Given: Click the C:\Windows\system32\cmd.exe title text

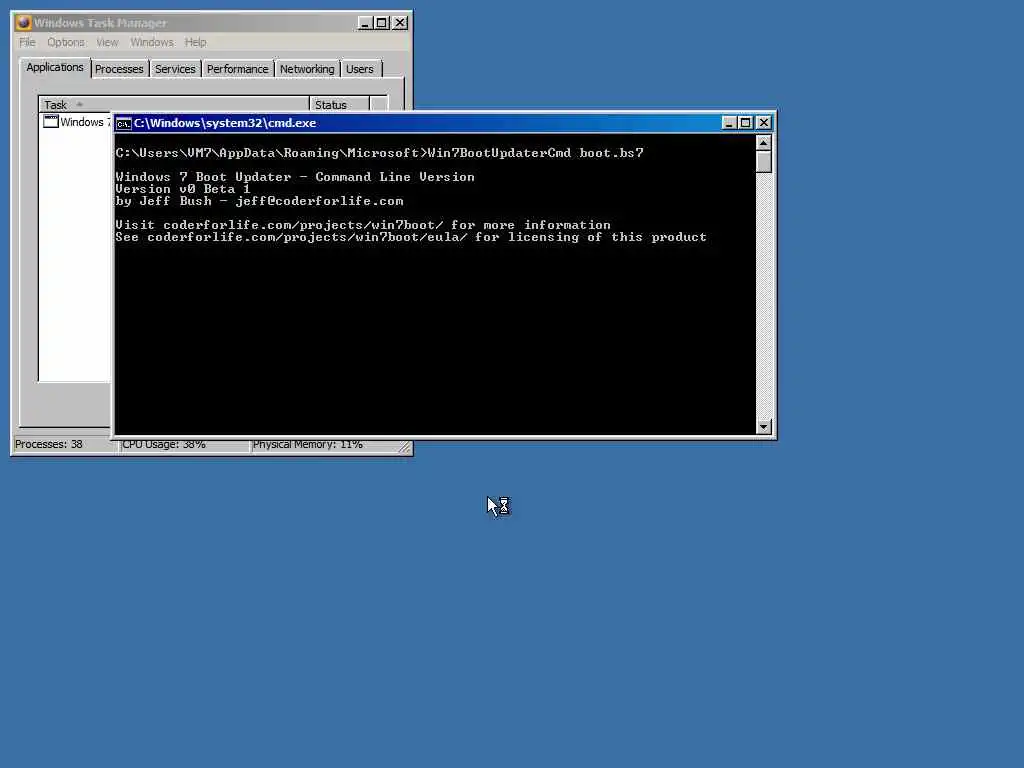Looking at the screenshot, I should click(225, 123).
